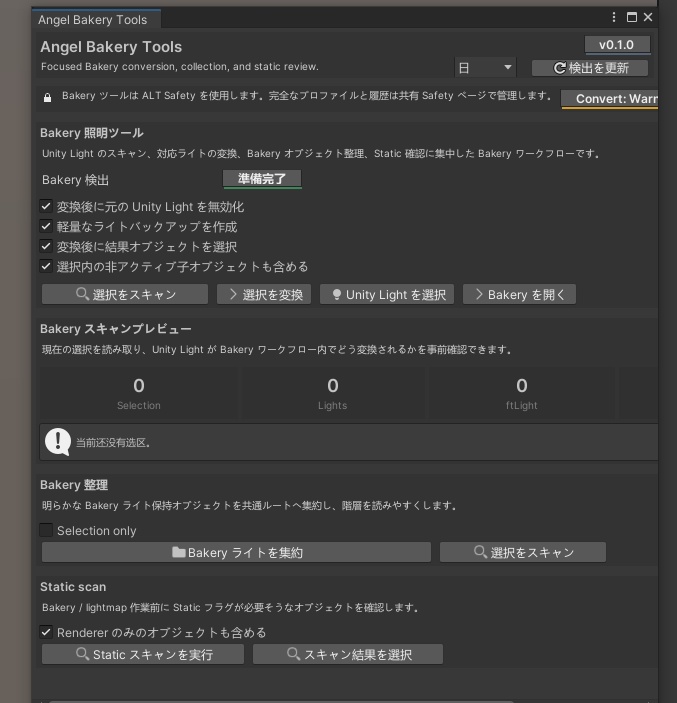
Task: Click the Static スキャンを実行 button
Action: pyautogui.click(x=143, y=654)
